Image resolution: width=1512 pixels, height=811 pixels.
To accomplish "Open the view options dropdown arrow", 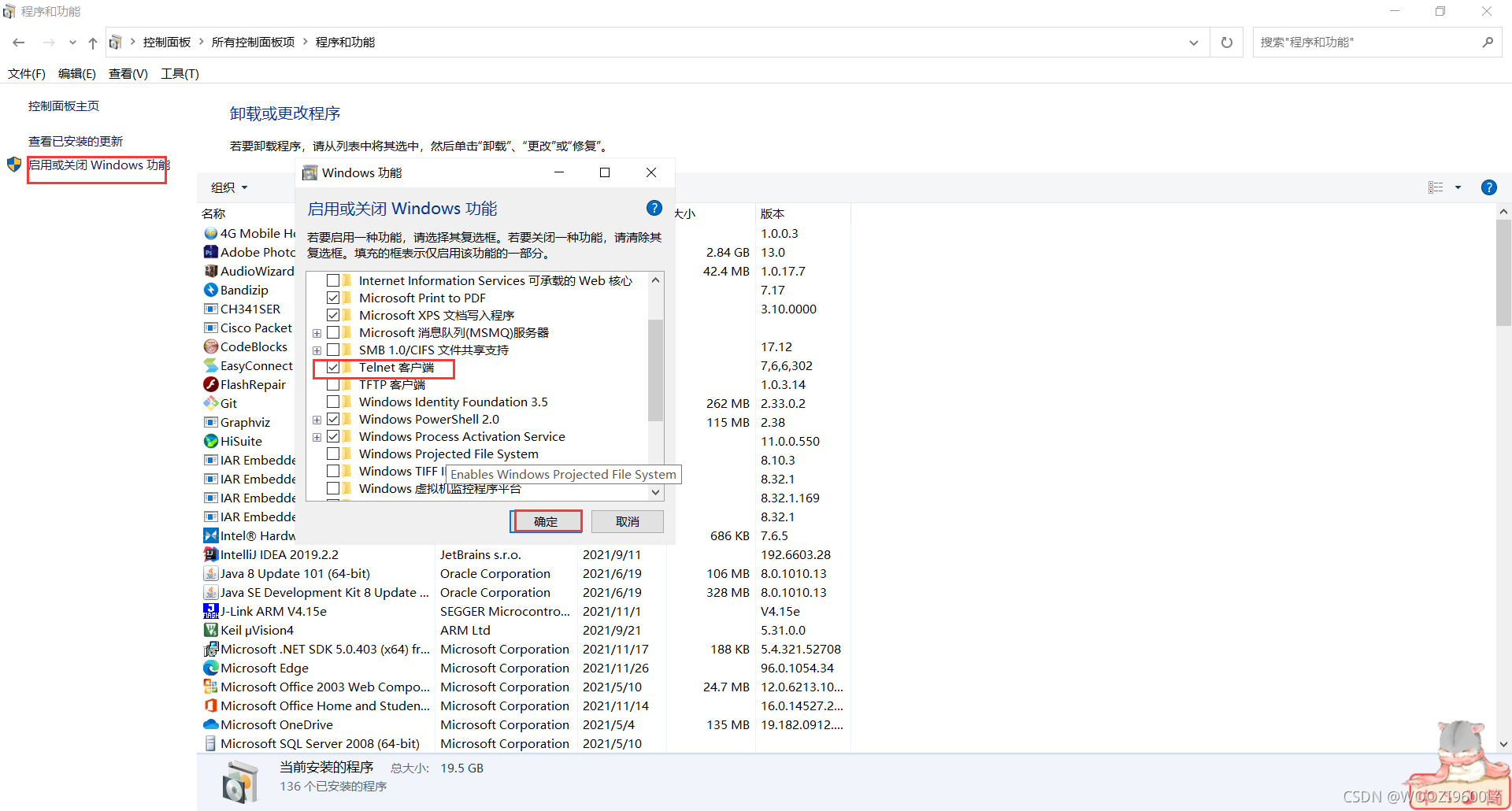I will 1458,187.
